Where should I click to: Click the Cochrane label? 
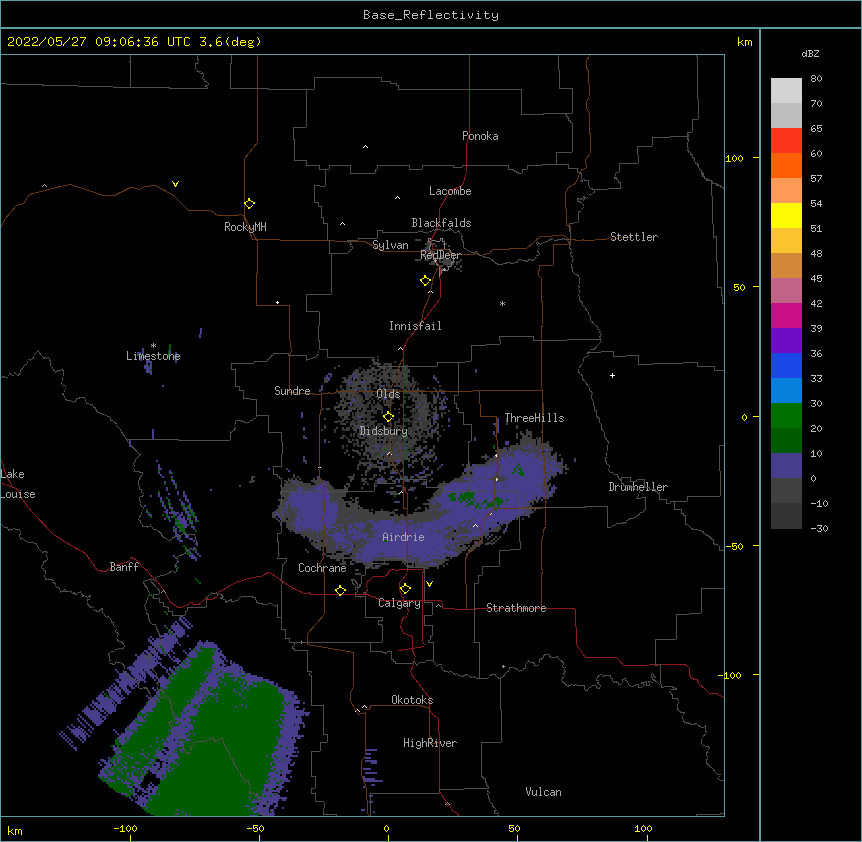click(322, 568)
